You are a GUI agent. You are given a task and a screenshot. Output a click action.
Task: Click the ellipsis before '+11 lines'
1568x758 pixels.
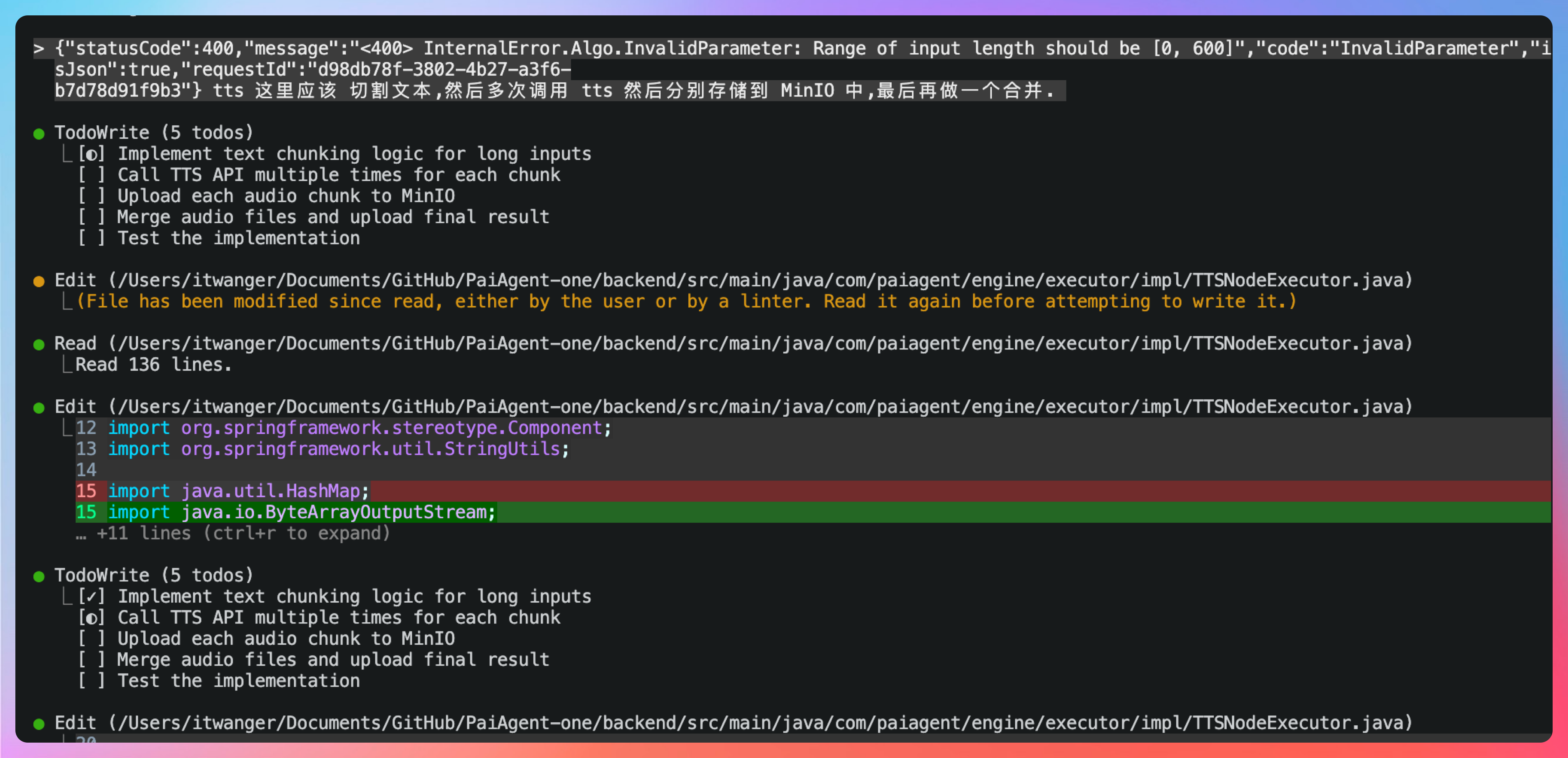pos(81,534)
